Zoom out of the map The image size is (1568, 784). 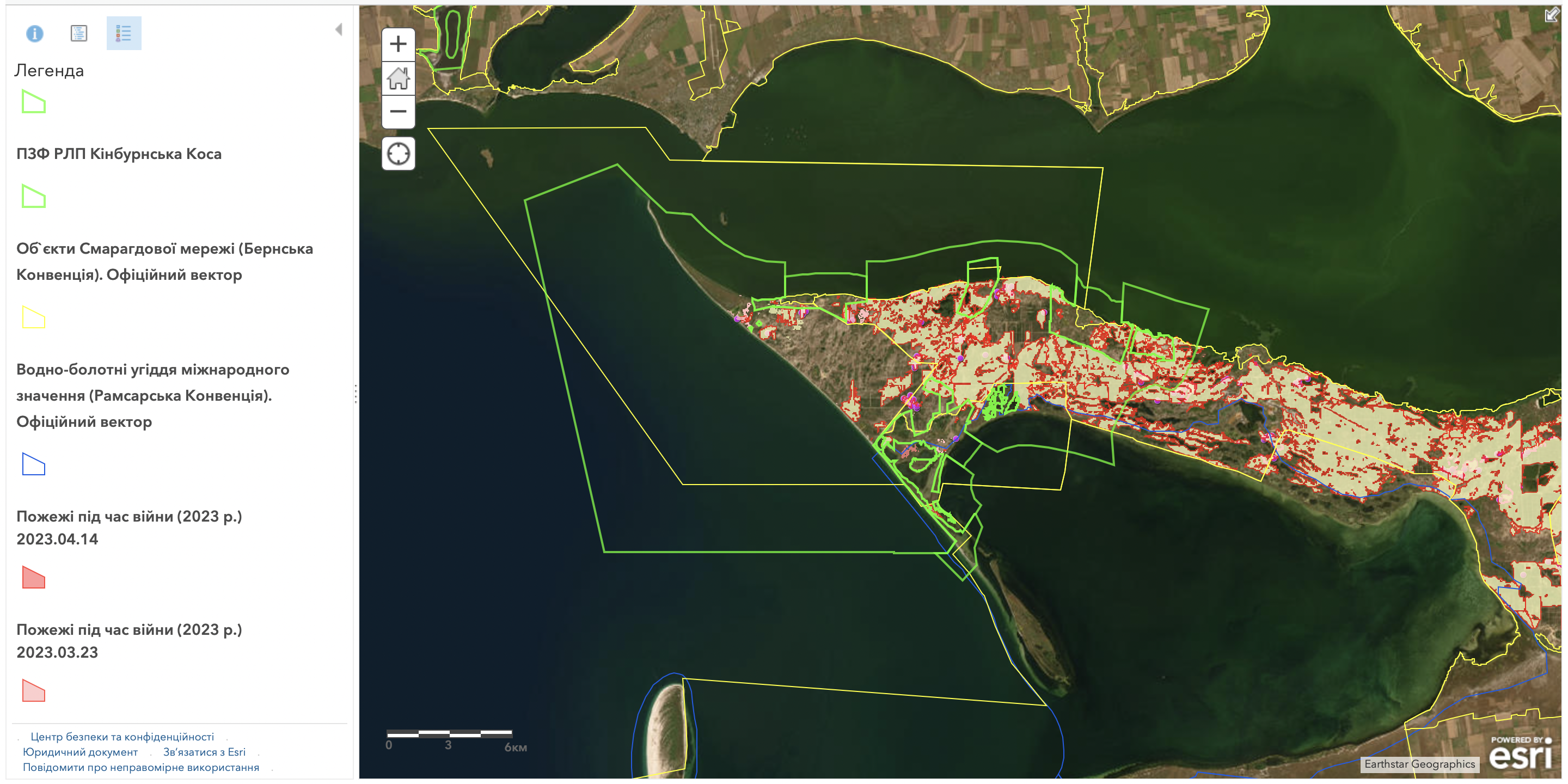(x=398, y=112)
